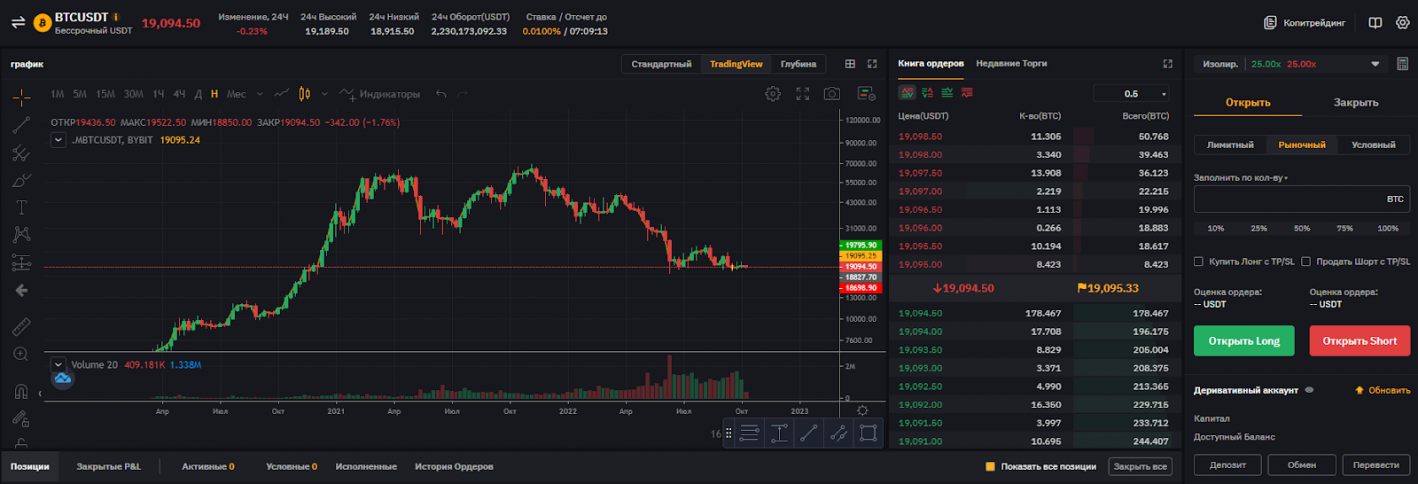Open the timeframe dropdown after Мес
Screen dimensions: 1418x484
point(260,94)
